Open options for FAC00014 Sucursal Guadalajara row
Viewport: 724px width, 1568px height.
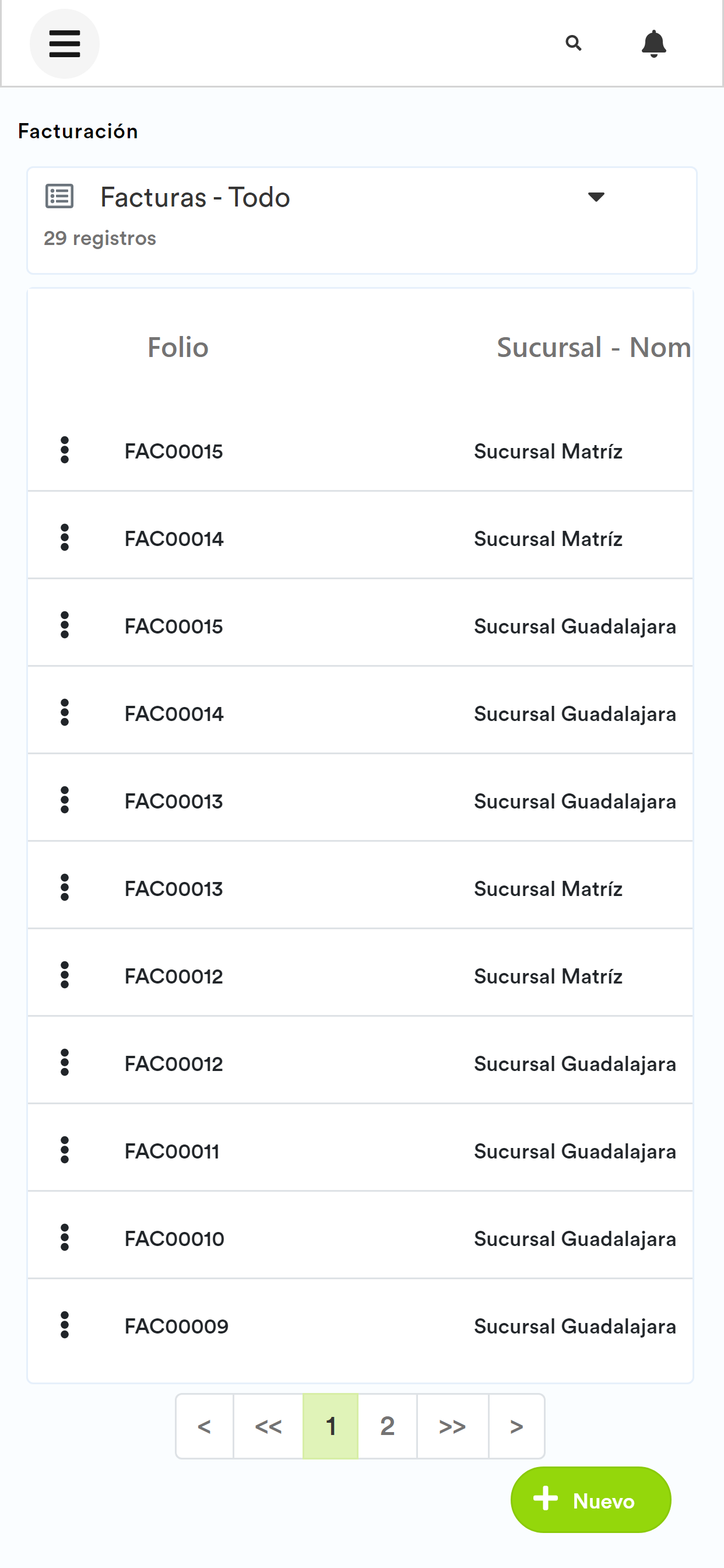(x=65, y=713)
